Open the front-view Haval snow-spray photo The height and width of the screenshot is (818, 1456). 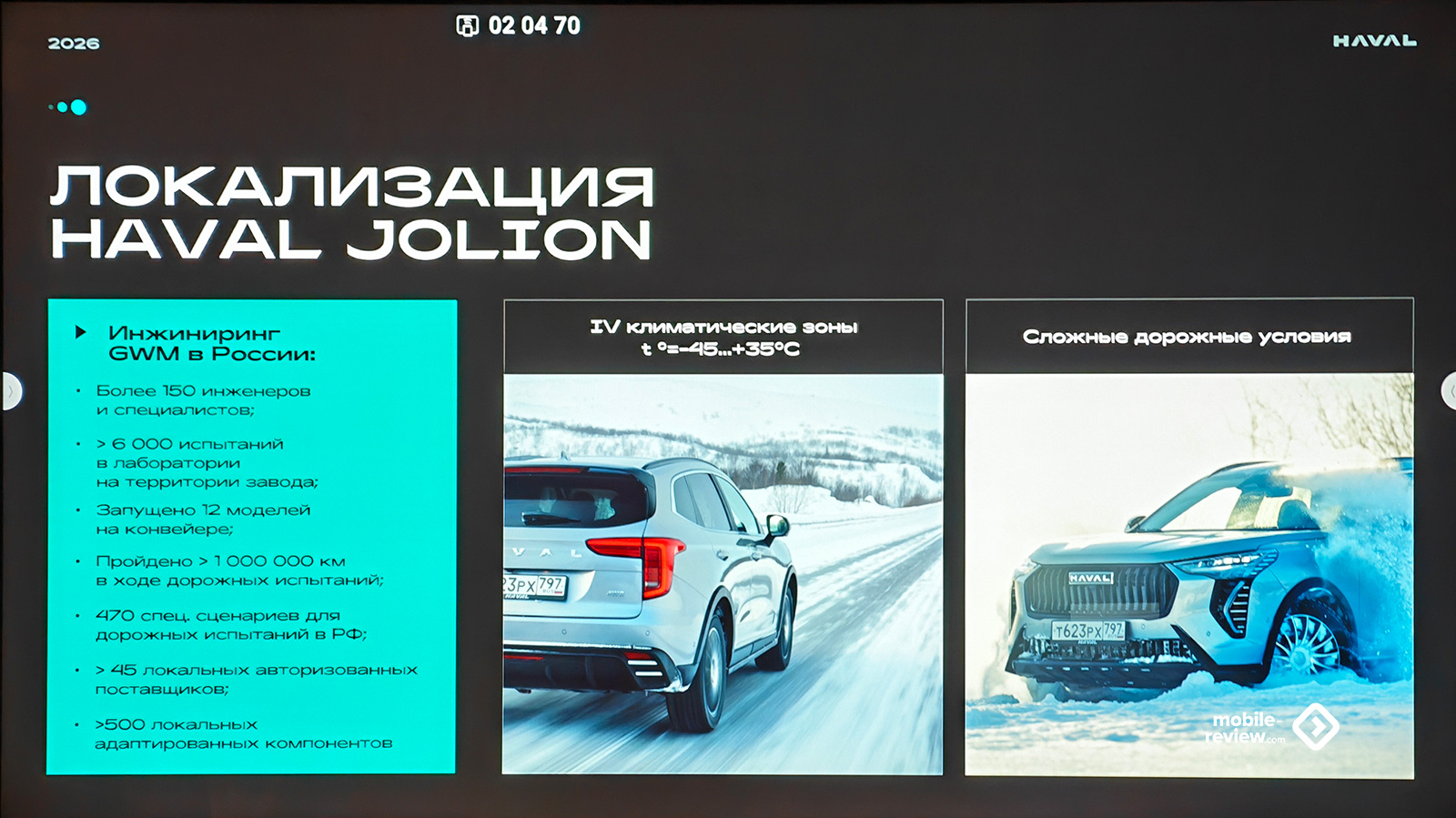[1188, 573]
